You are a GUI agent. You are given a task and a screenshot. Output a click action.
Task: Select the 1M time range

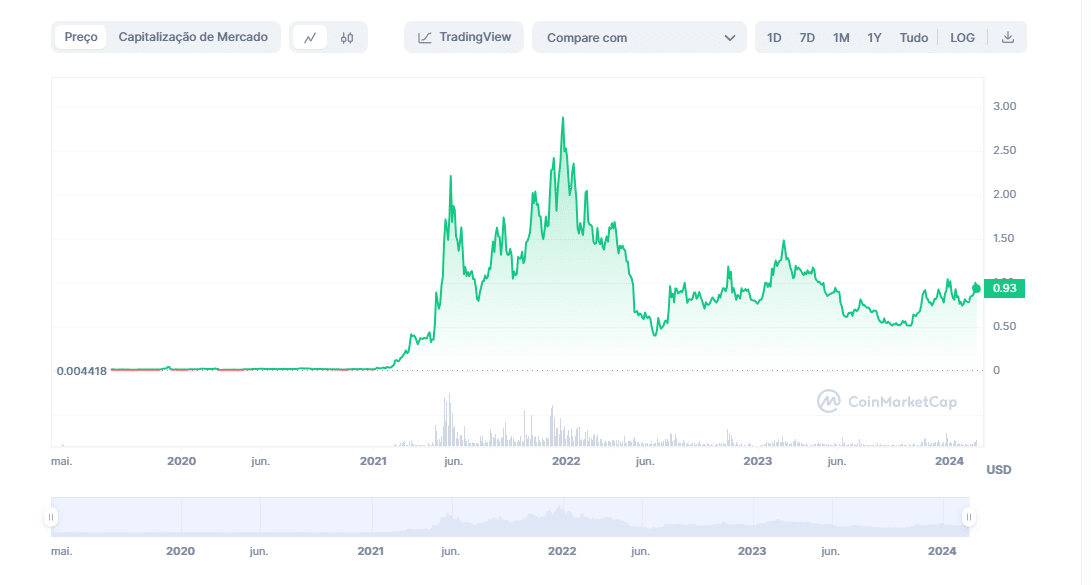[841, 38]
